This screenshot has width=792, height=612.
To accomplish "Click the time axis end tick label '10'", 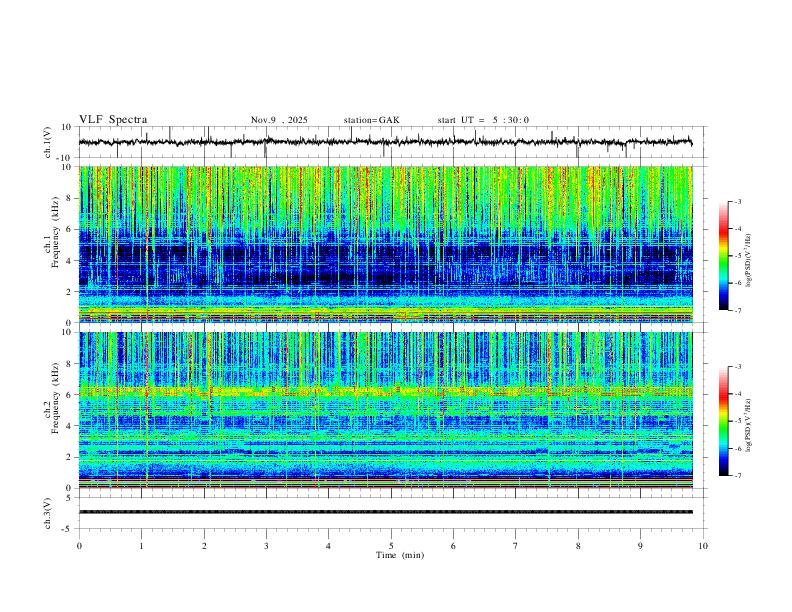I will click(x=703, y=546).
